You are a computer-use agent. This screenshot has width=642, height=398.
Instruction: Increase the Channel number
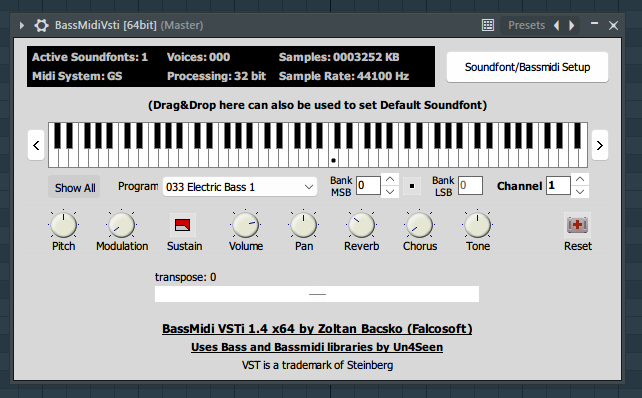pos(580,180)
